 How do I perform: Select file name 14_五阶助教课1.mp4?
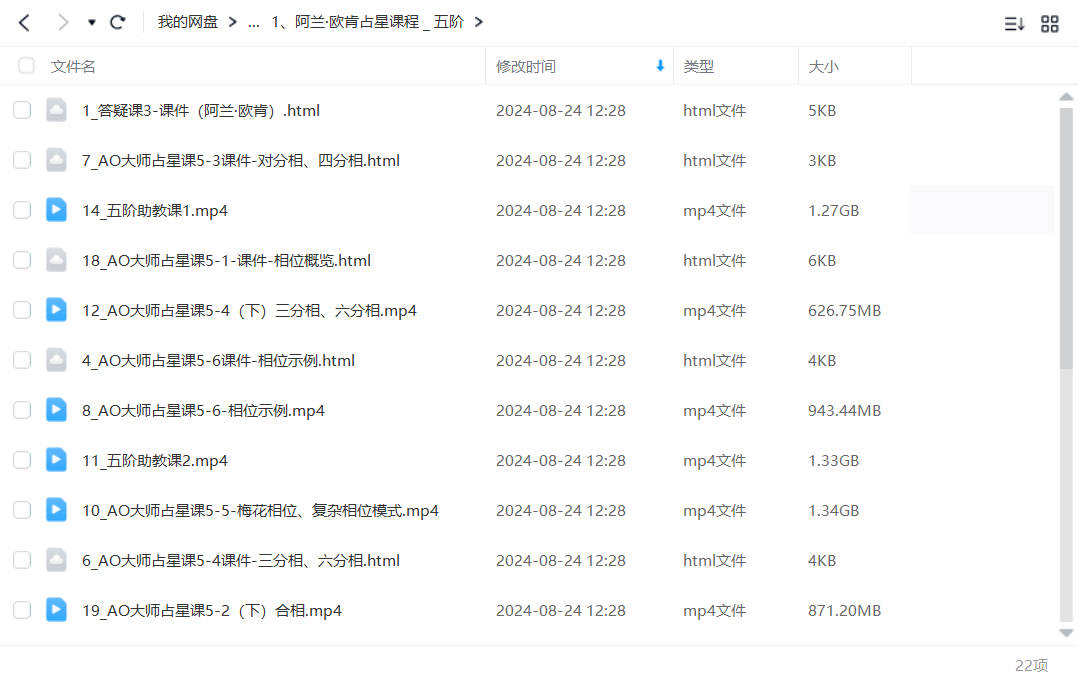coord(155,211)
